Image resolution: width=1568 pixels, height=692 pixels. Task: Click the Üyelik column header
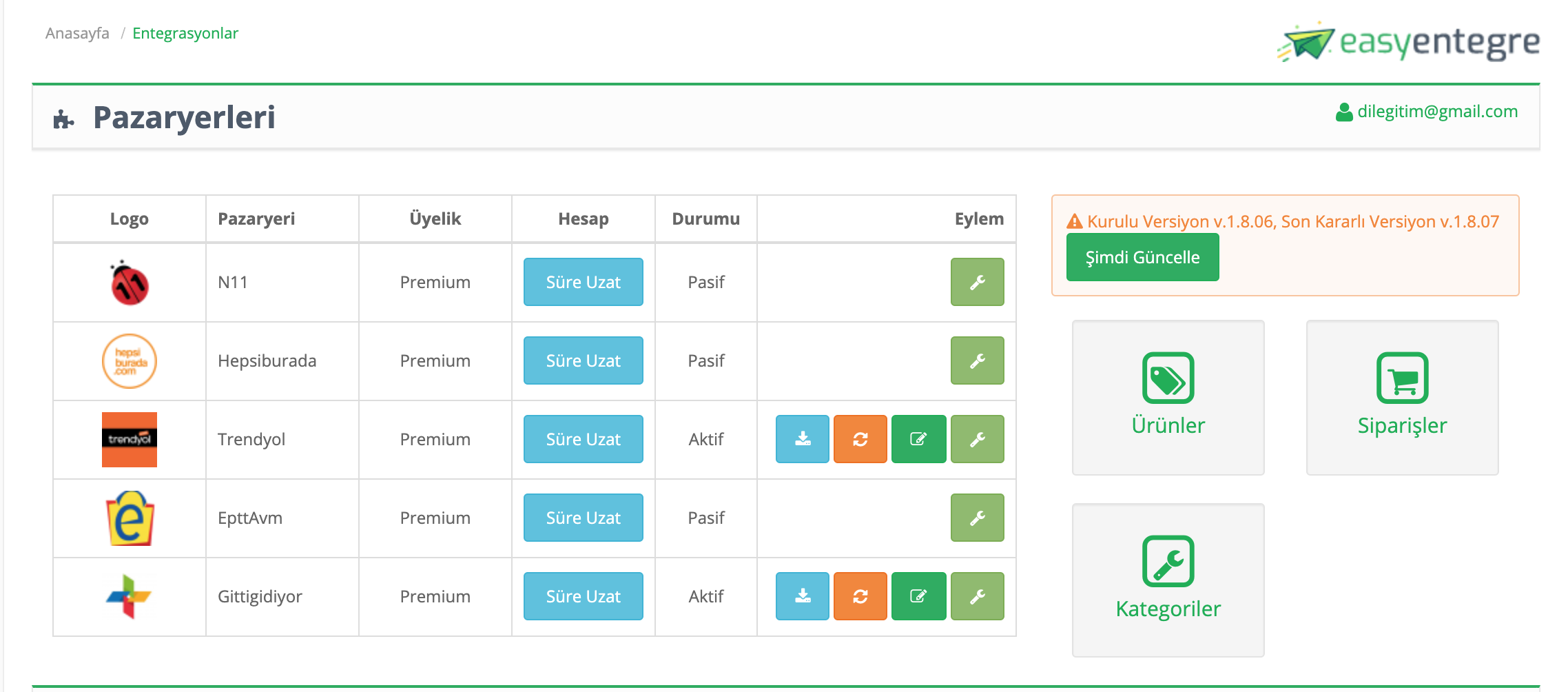click(x=435, y=218)
